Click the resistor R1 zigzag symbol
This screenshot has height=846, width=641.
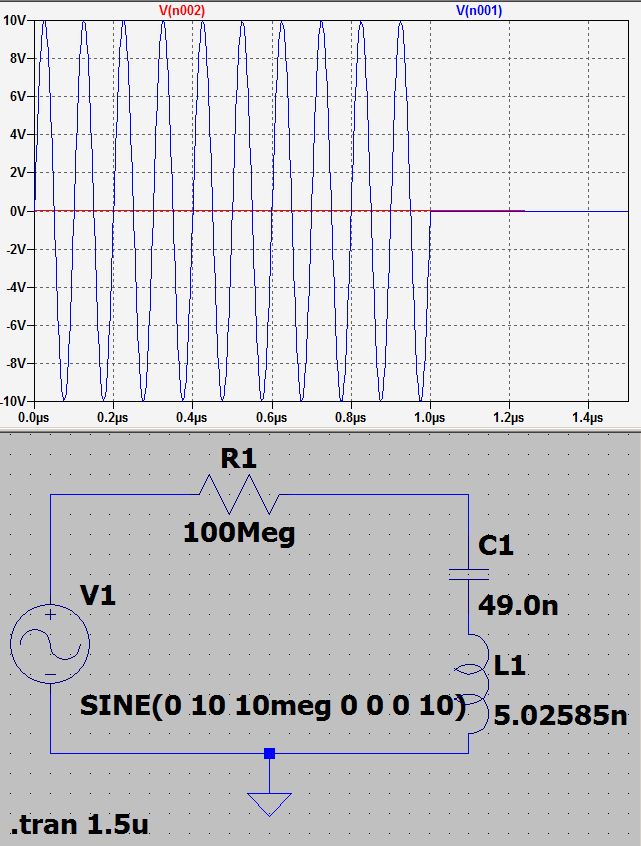[x=240, y=494]
